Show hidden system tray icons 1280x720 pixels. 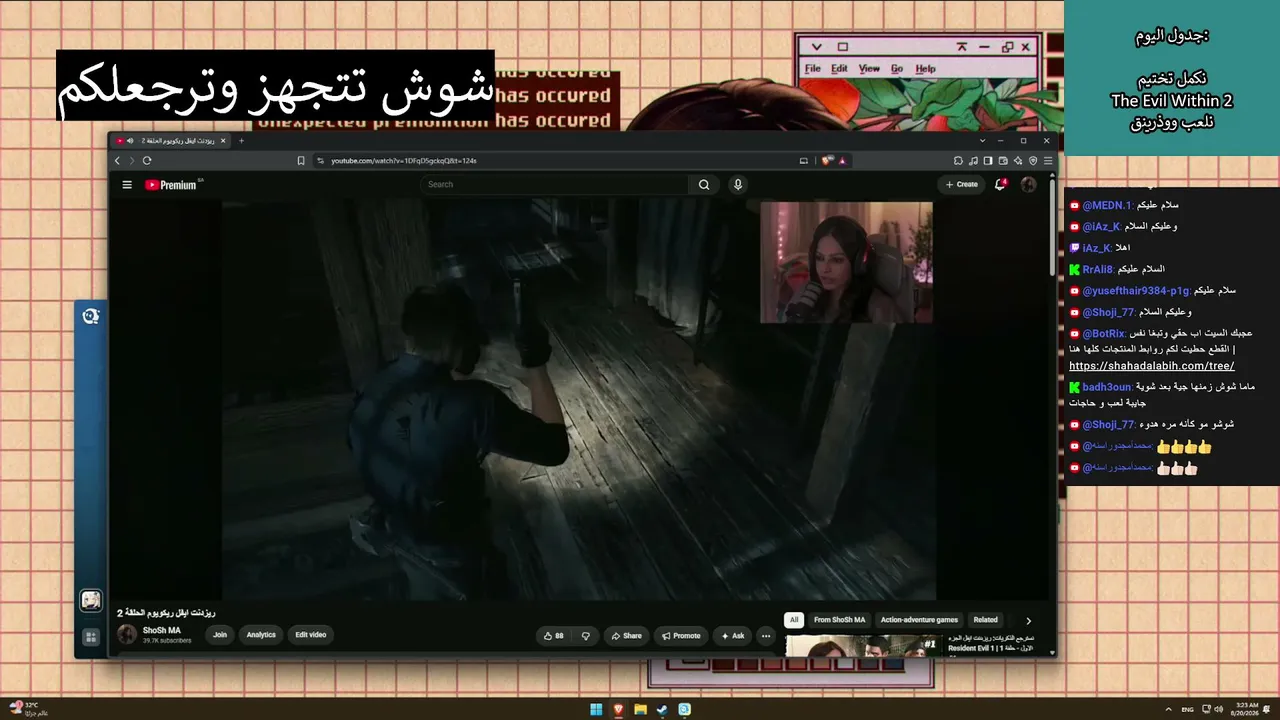point(1168,710)
